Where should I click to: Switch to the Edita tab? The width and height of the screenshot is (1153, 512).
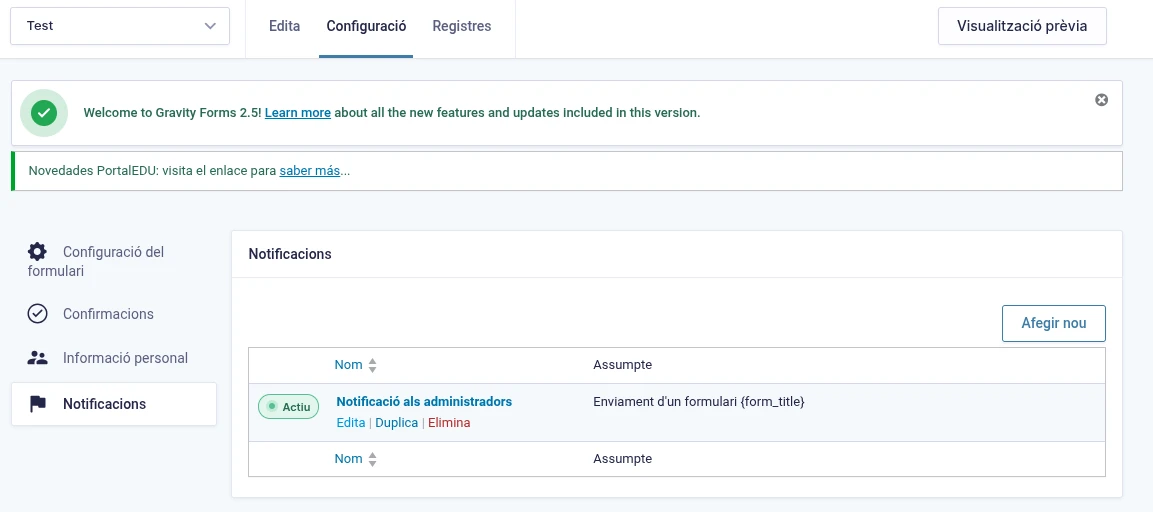[284, 26]
